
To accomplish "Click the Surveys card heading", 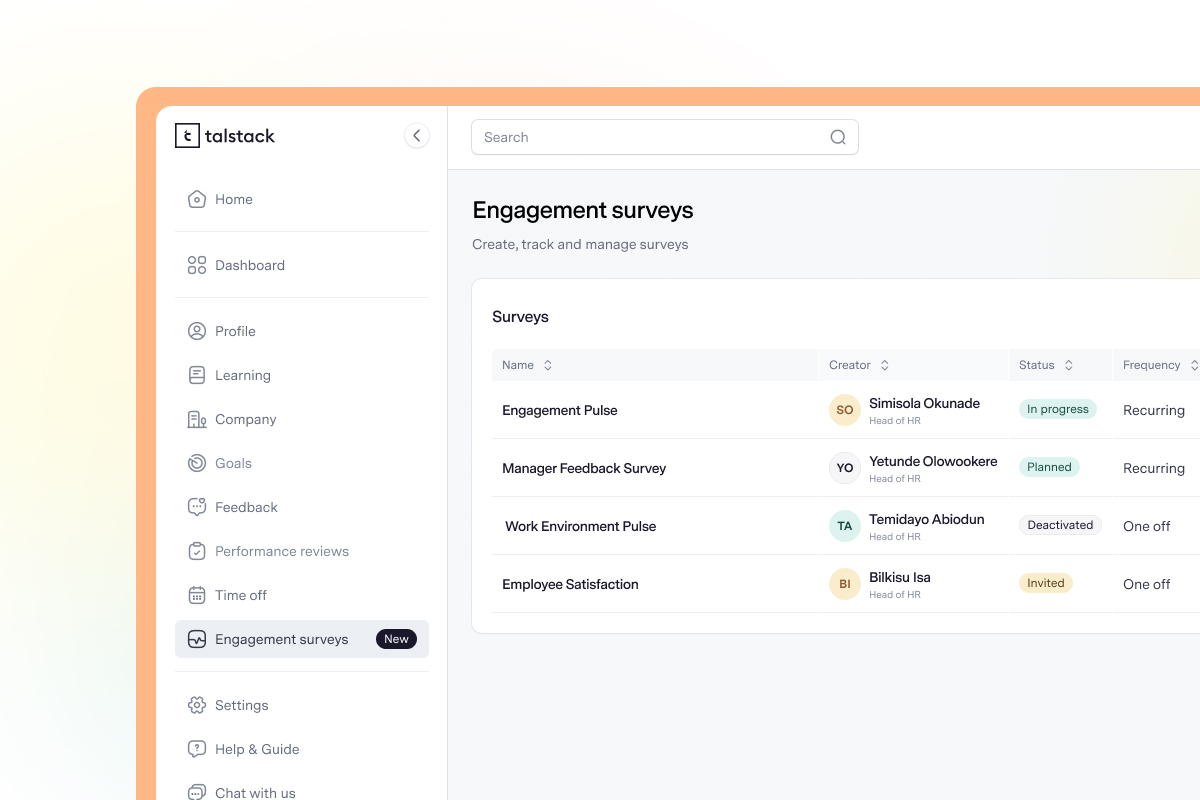I will (520, 316).
